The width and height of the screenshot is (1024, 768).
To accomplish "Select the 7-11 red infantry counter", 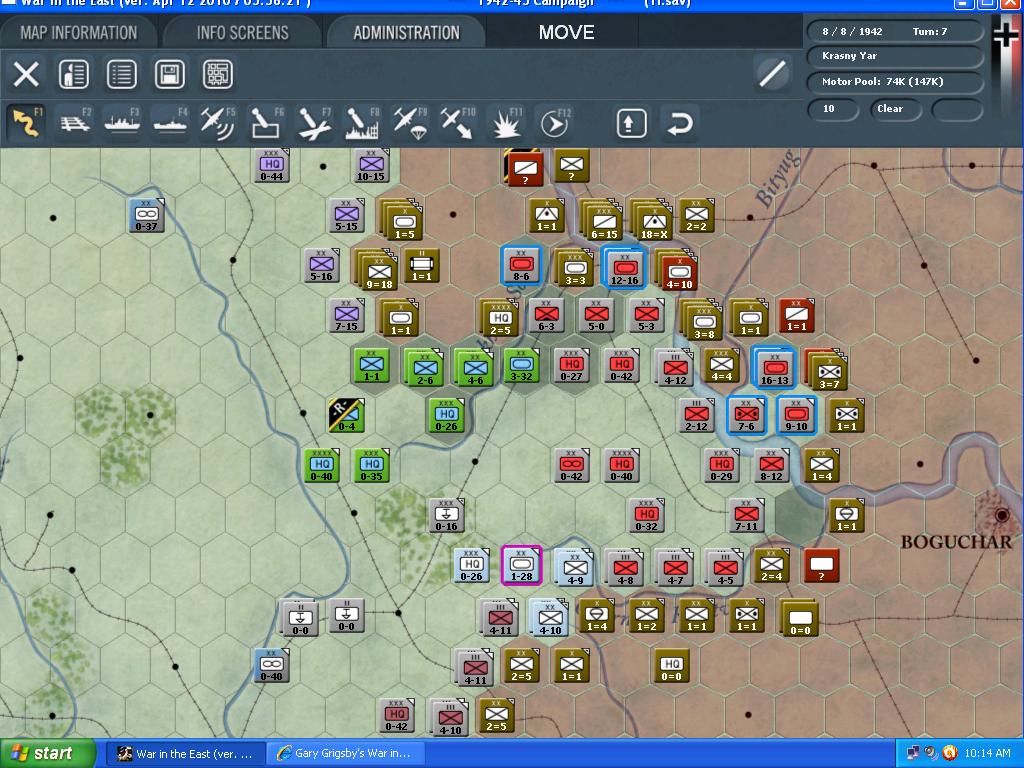I will pos(746,515).
